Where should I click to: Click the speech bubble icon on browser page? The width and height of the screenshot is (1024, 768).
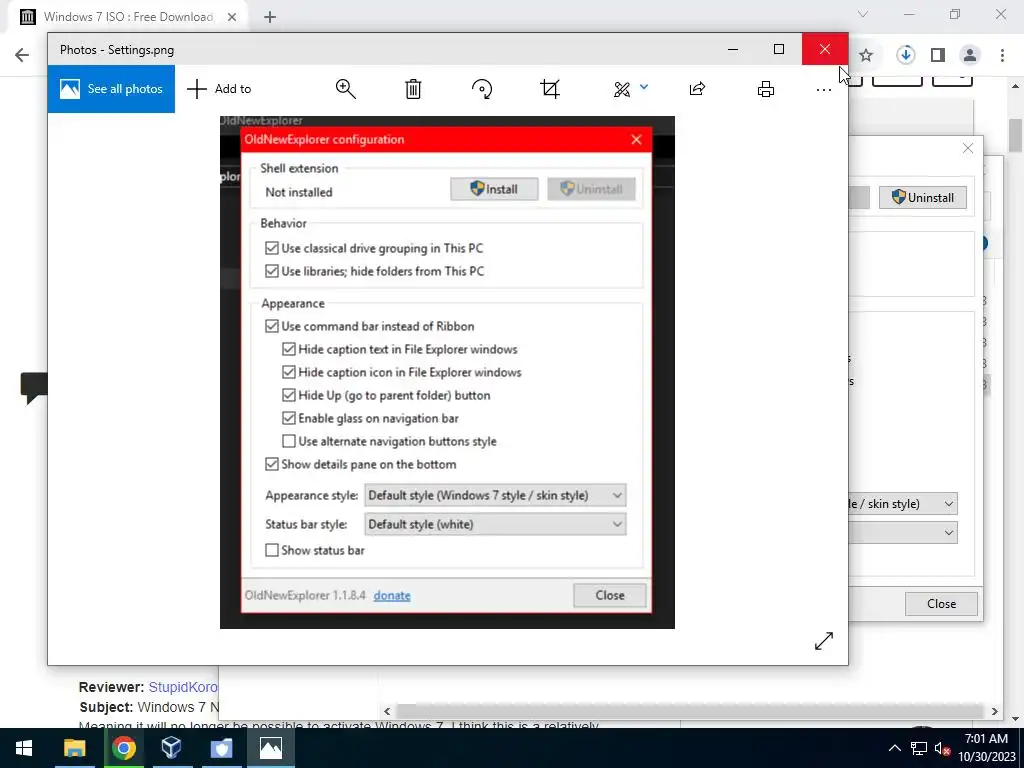(x=33, y=387)
